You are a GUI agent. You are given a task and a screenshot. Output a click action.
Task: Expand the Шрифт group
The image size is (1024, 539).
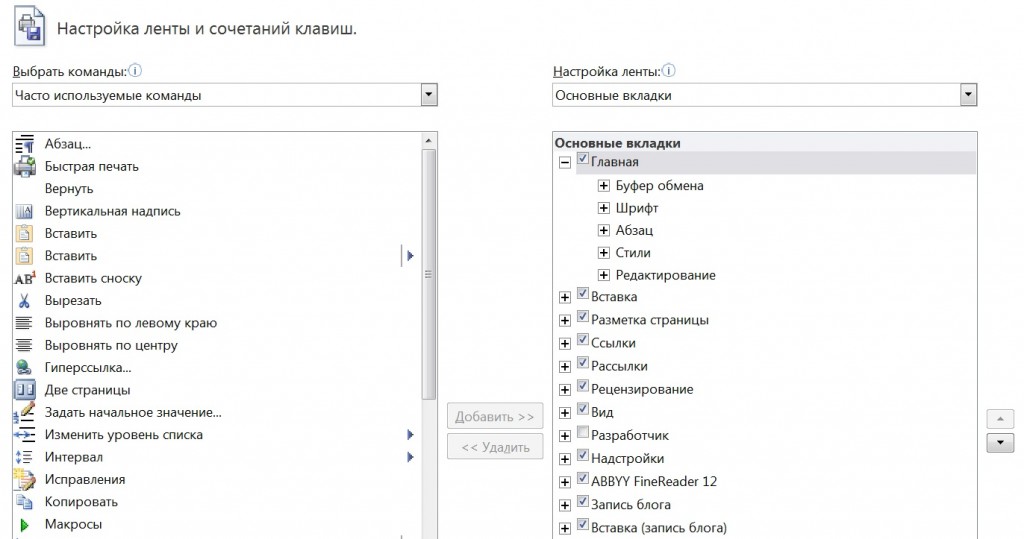point(604,208)
